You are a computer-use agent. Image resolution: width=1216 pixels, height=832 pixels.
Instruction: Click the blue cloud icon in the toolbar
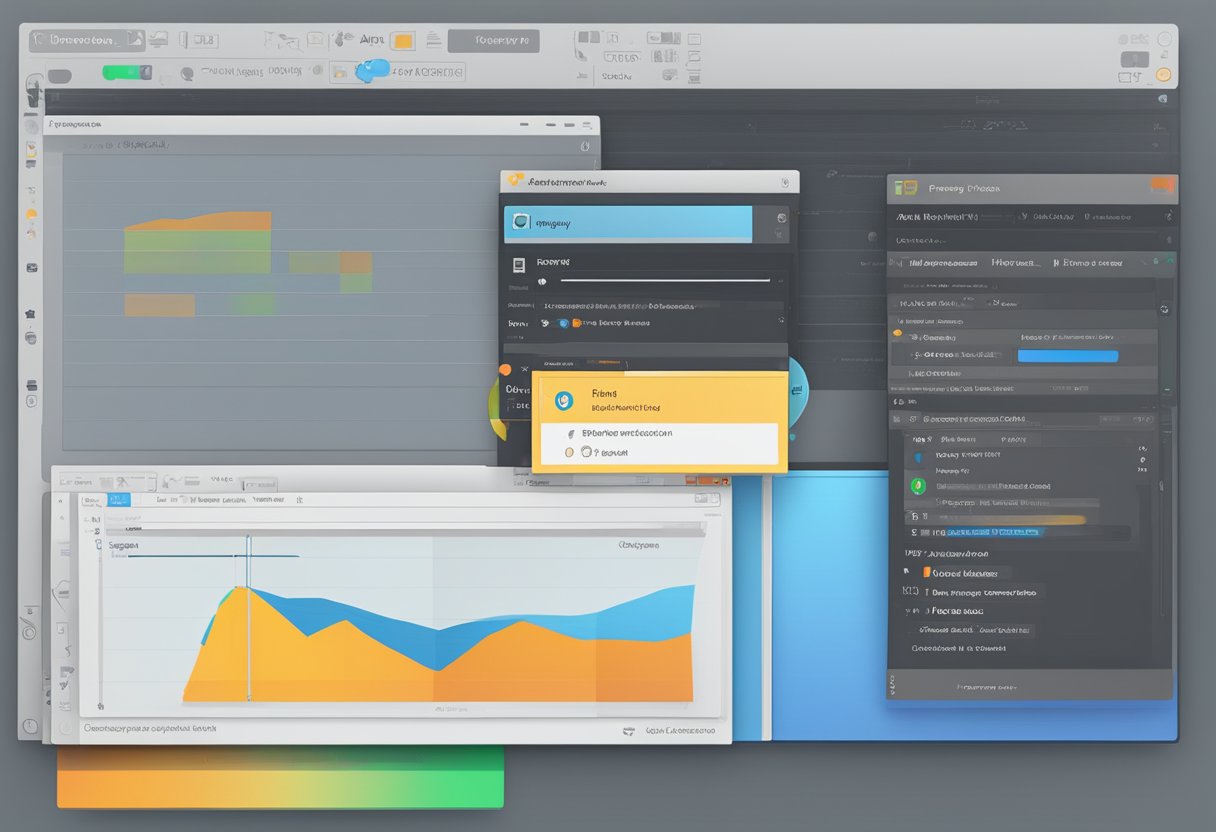click(373, 70)
